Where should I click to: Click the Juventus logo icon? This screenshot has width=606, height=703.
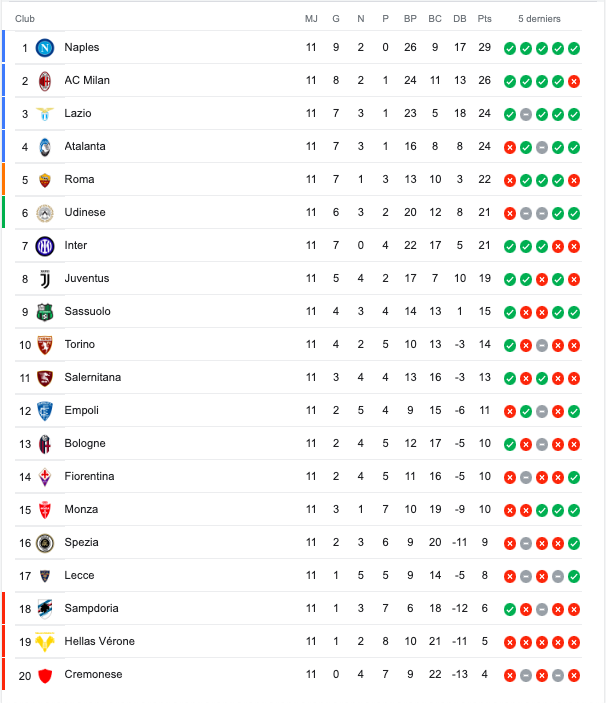point(44,278)
